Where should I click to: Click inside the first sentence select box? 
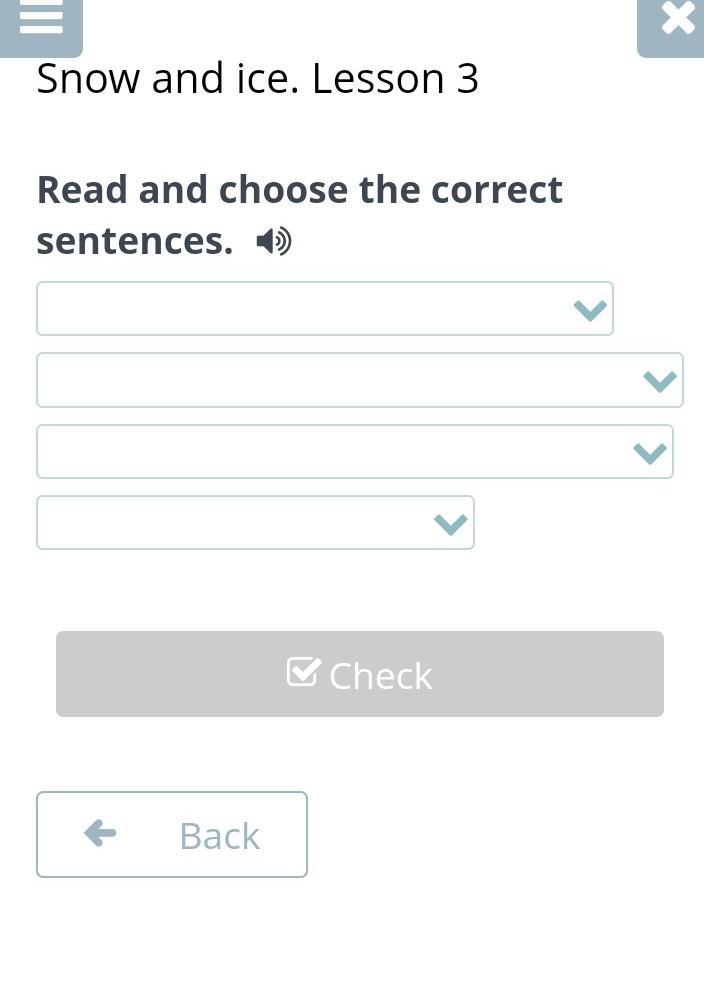coord(300,309)
